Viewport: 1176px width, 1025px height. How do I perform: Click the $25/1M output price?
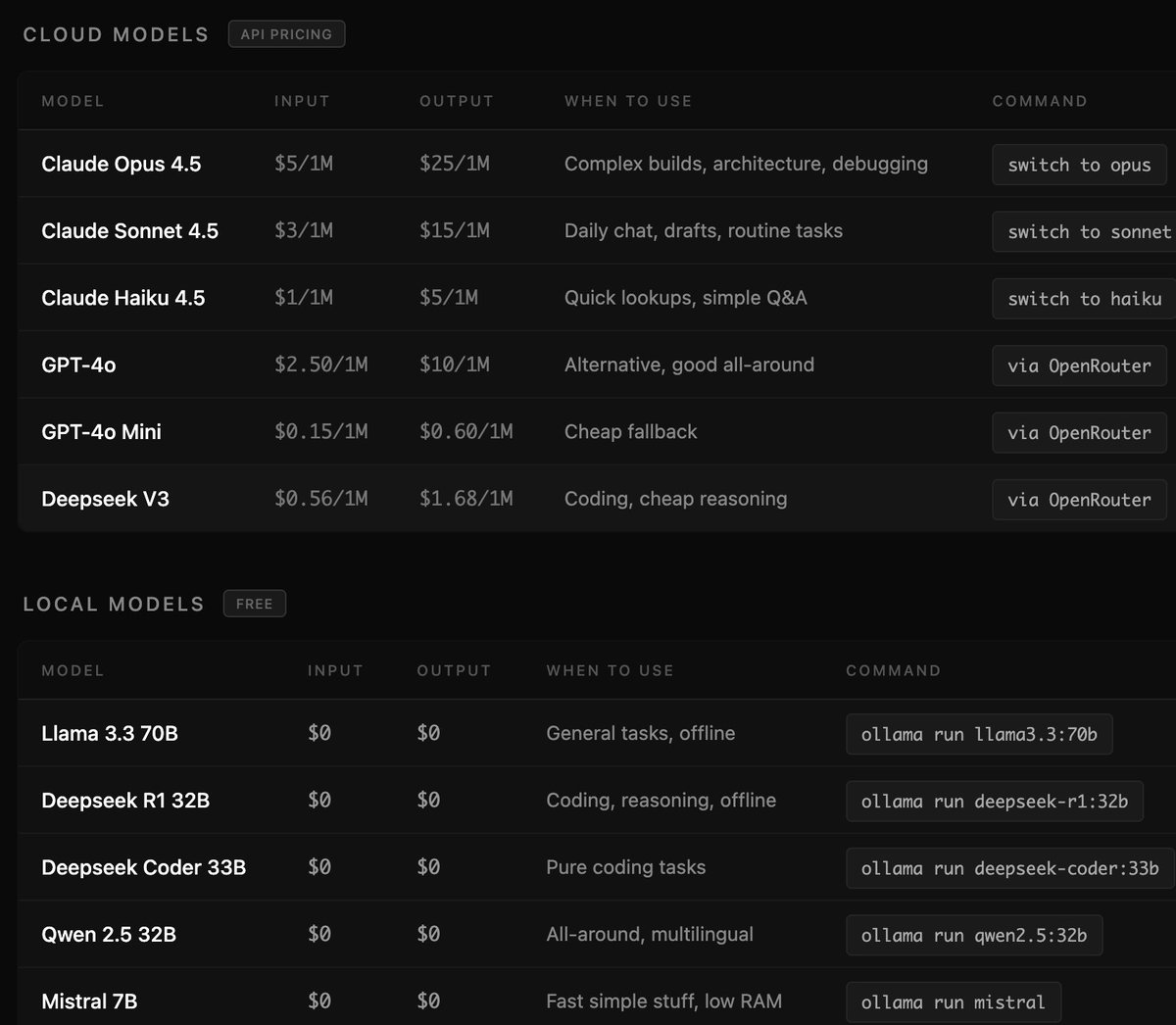pyautogui.click(x=455, y=164)
